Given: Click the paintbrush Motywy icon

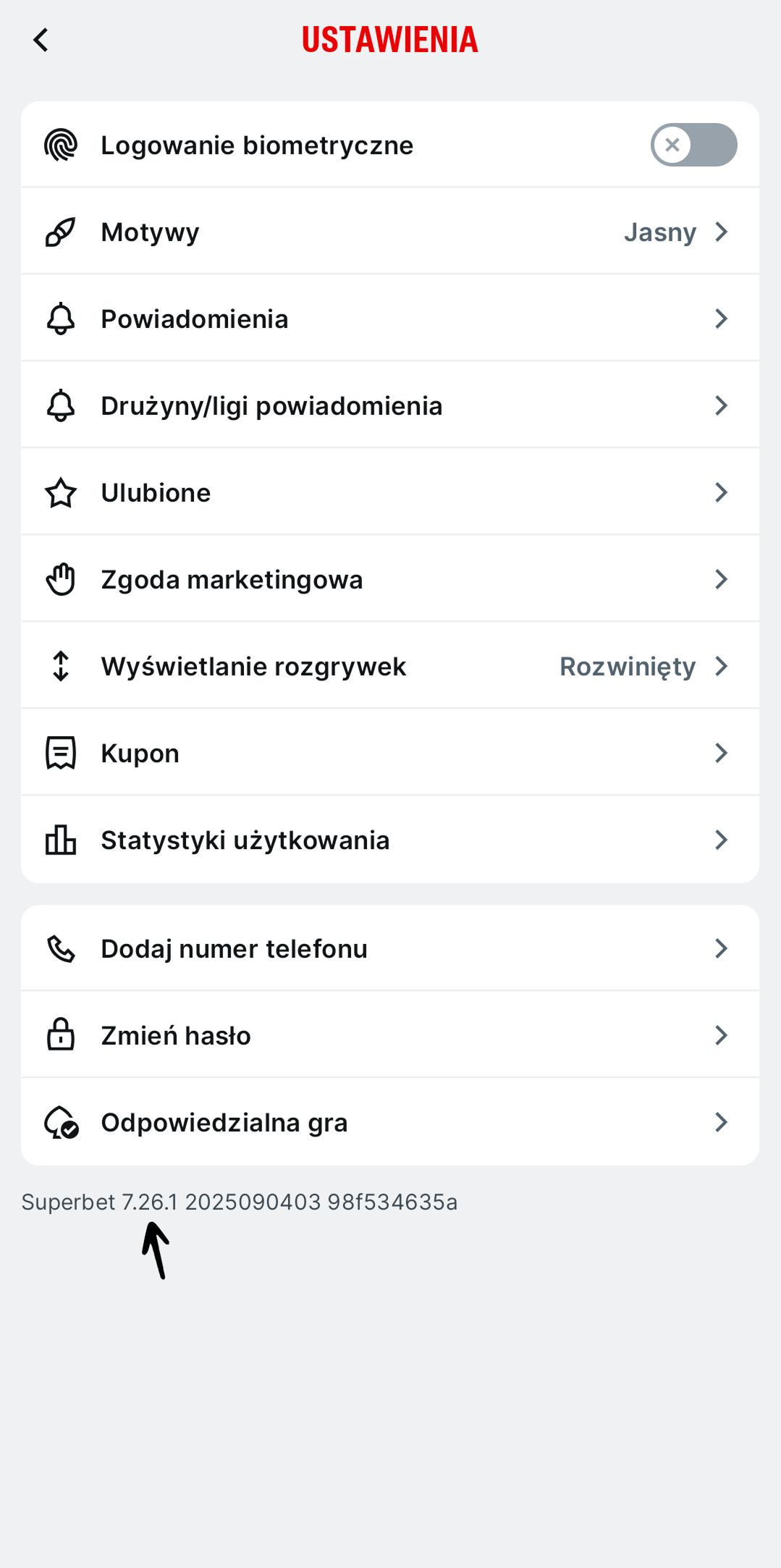Looking at the screenshot, I should pyautogui.click(x=61, y=232).
